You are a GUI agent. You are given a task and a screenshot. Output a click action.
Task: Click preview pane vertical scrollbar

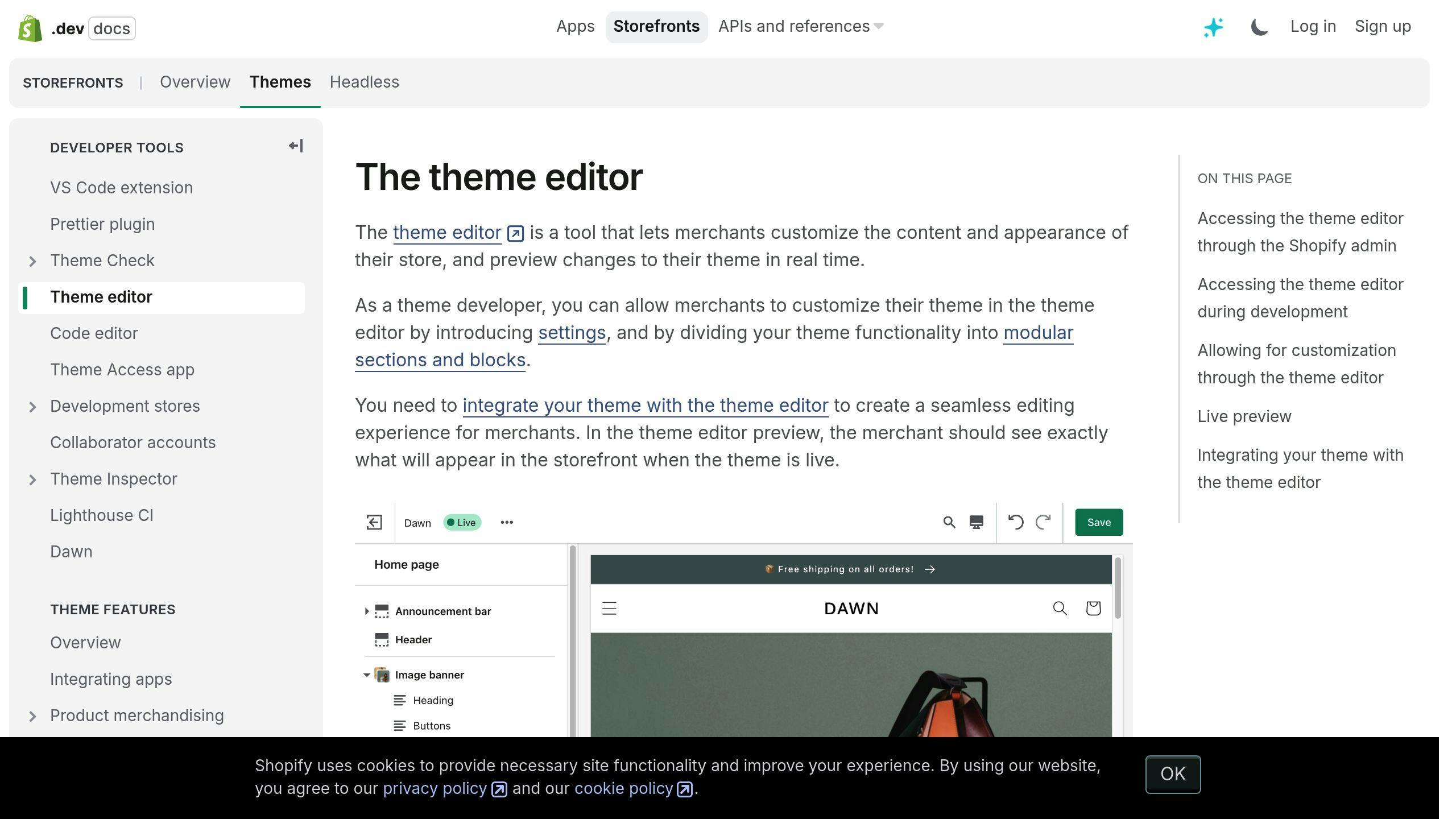pyautogui.click(x=1118, y=588)
